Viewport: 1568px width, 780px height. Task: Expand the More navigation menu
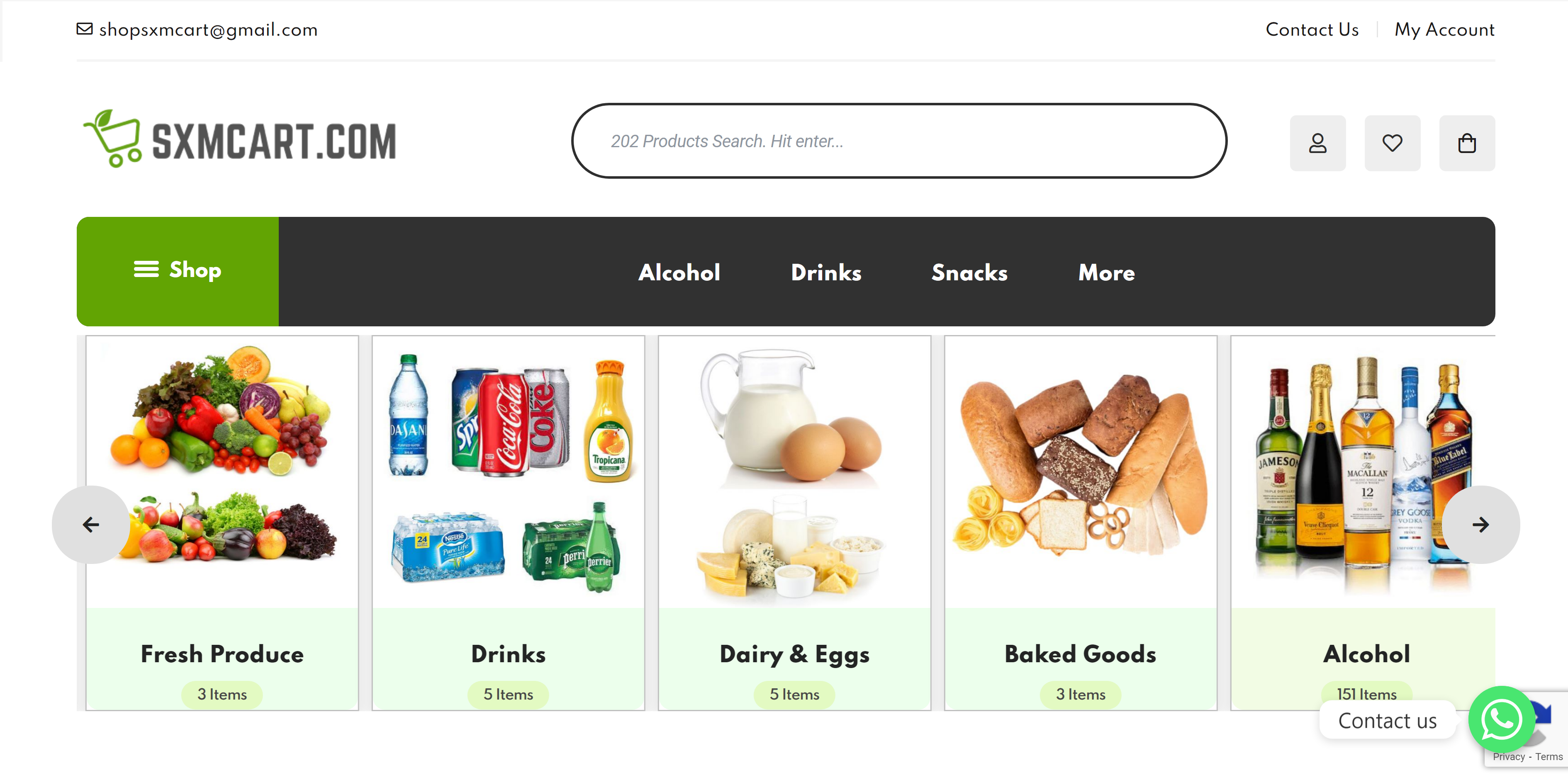[x=1106, y=272]
